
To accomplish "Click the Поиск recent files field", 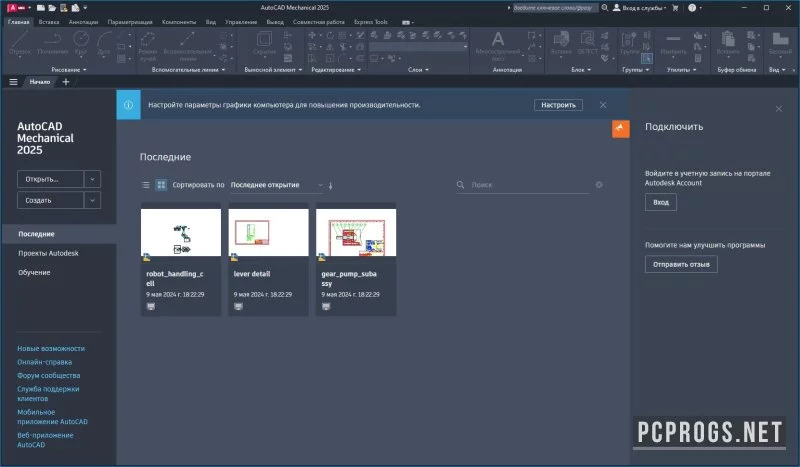I will click(x=522, y=185).
